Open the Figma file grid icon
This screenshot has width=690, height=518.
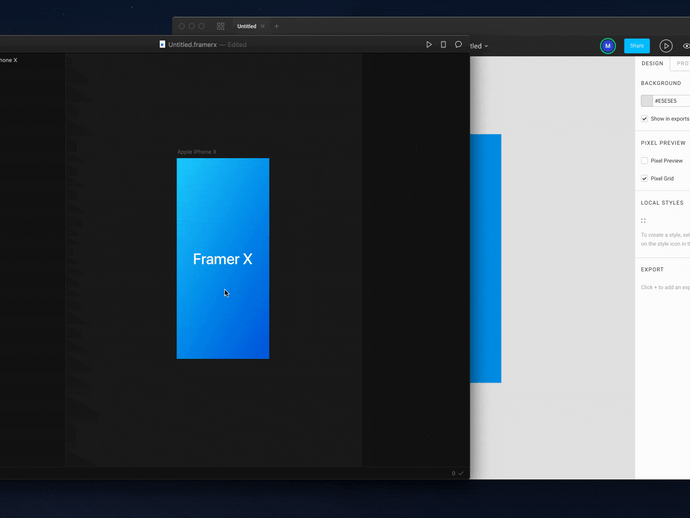point(220,26)
